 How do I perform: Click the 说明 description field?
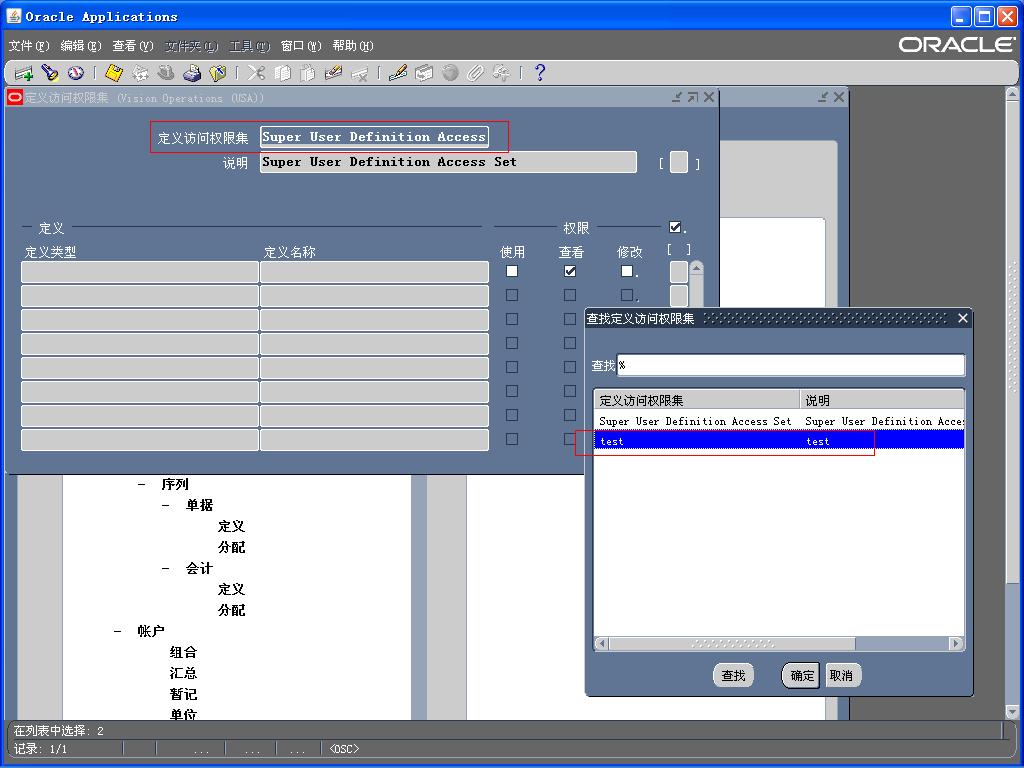448,162
